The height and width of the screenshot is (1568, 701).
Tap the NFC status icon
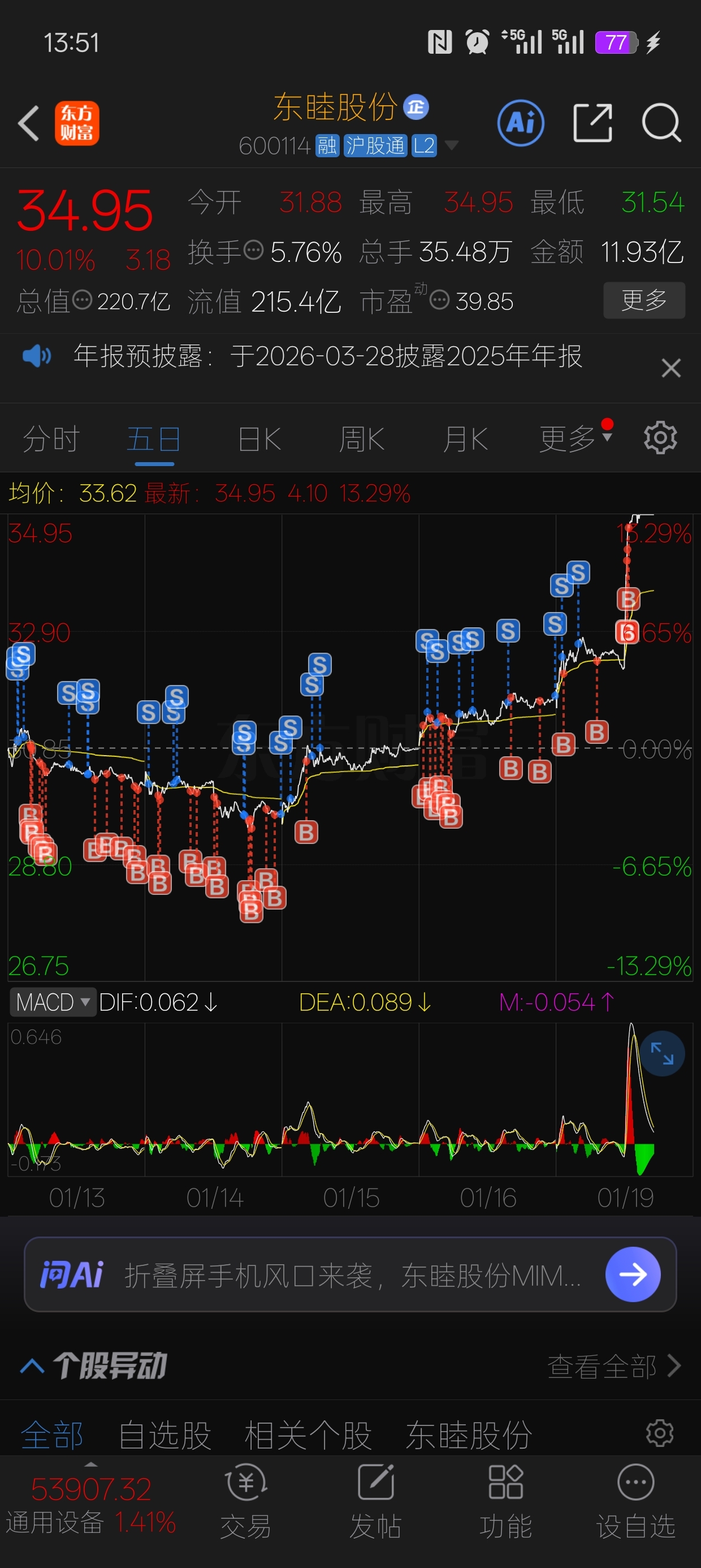tap(440, 42)
